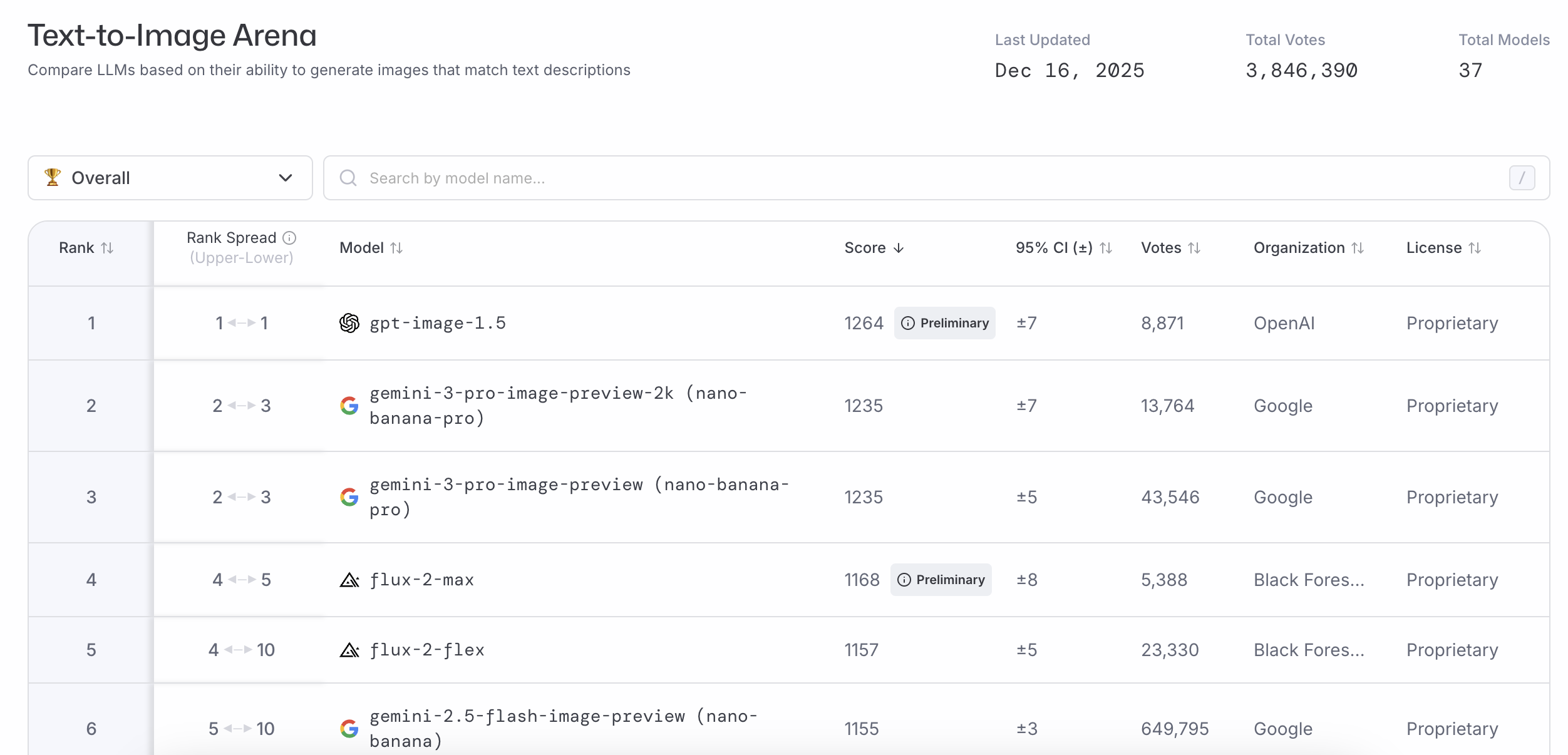Screen dimensions: 1568x755
Task: Click the Black Forest Labs logo beside flux-2-flex
Action: (x=349, y=650)
